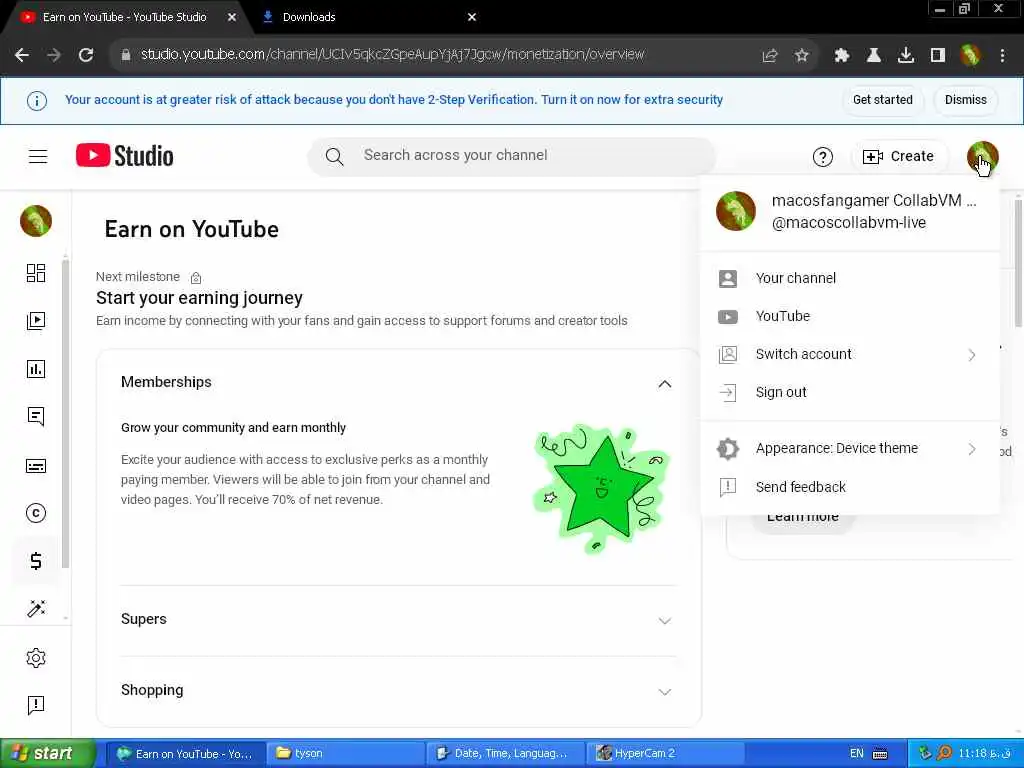
Task: Open Settings gear icon in sidebar
Action: (x=36, y=658)
